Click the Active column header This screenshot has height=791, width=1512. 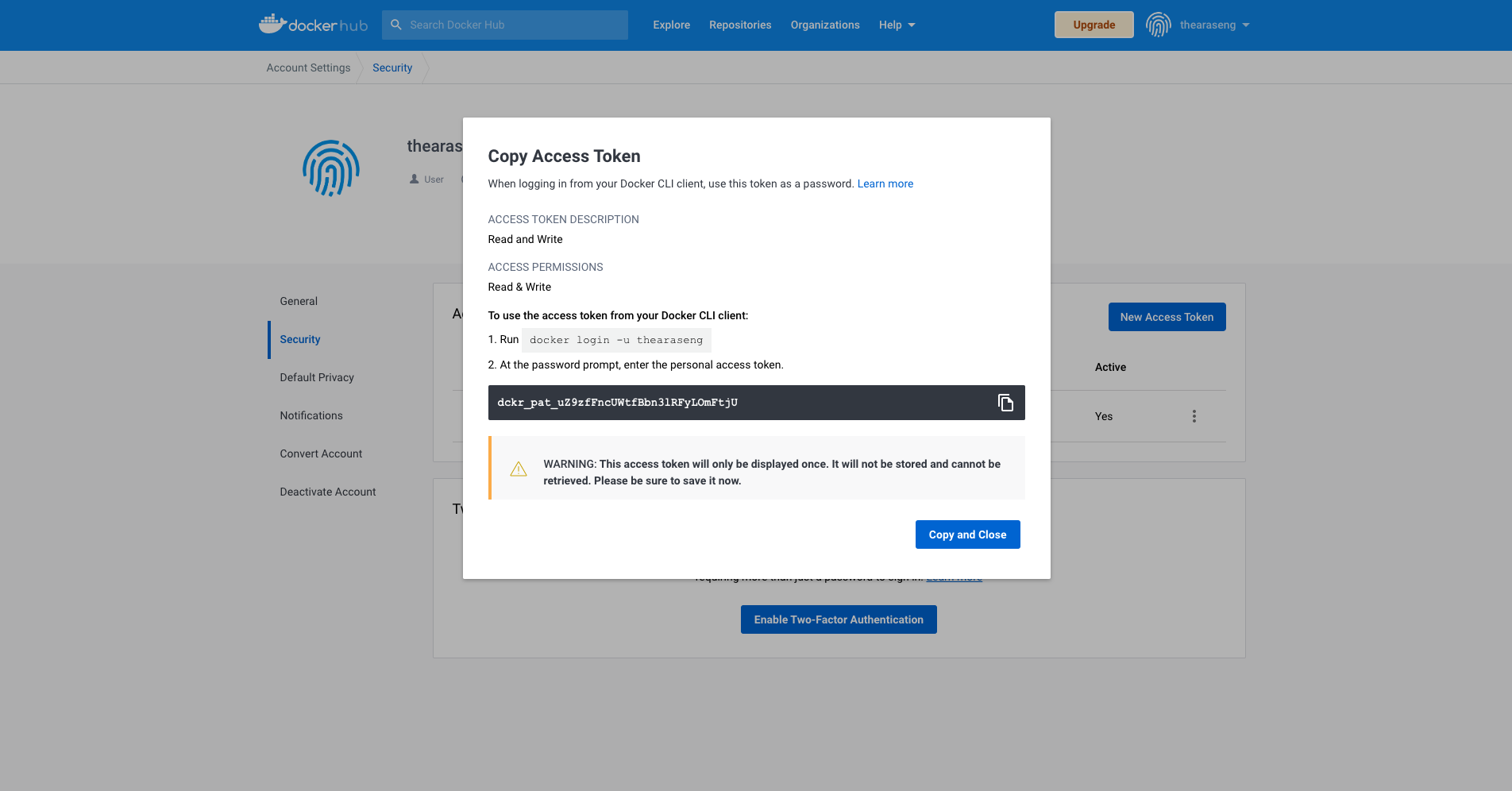click(1110, 367)
